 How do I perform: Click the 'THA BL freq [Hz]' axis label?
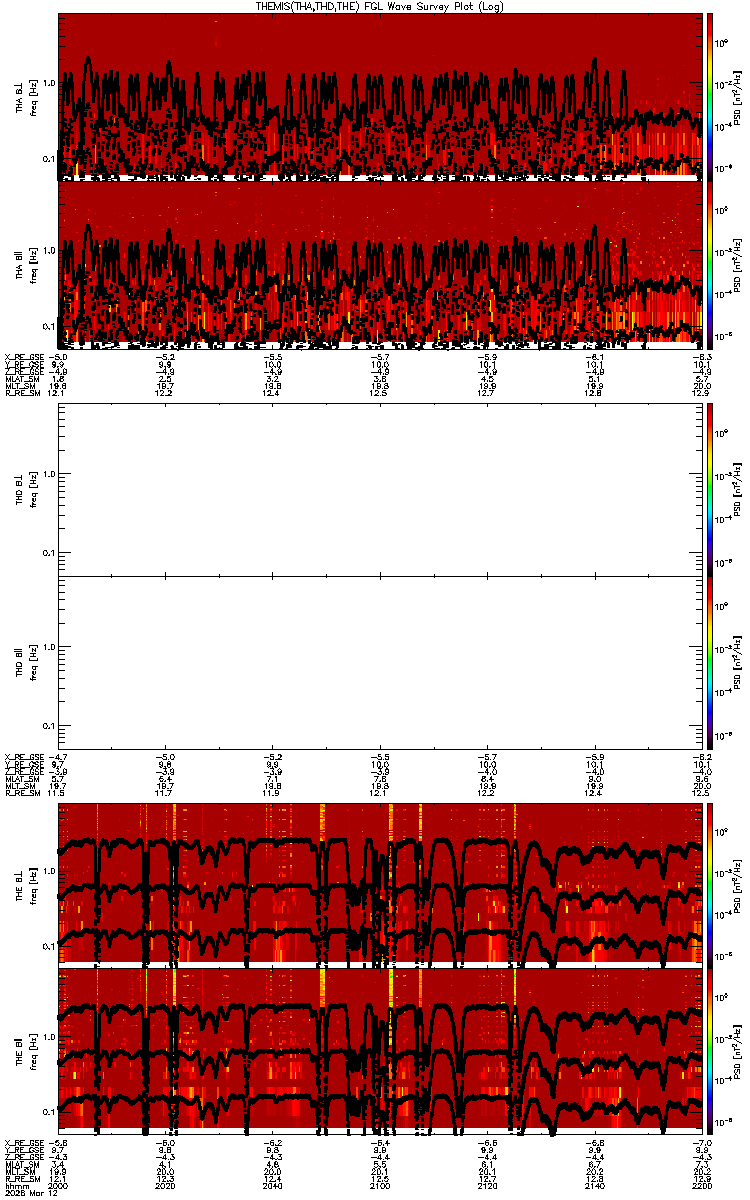click(x=26, y=96)
